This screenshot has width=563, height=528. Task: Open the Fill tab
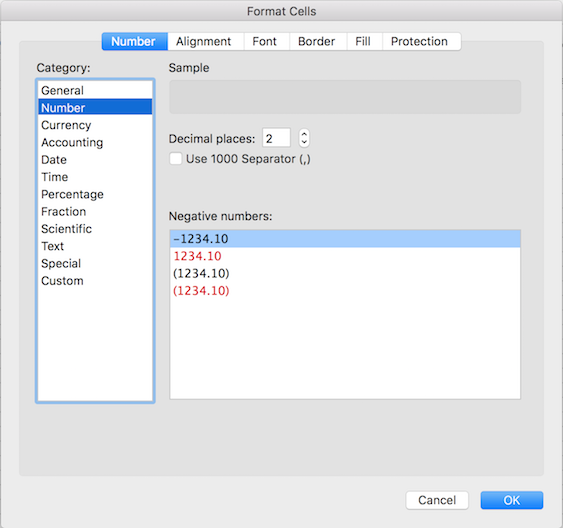pyautogui.click(x=364, y=42)
